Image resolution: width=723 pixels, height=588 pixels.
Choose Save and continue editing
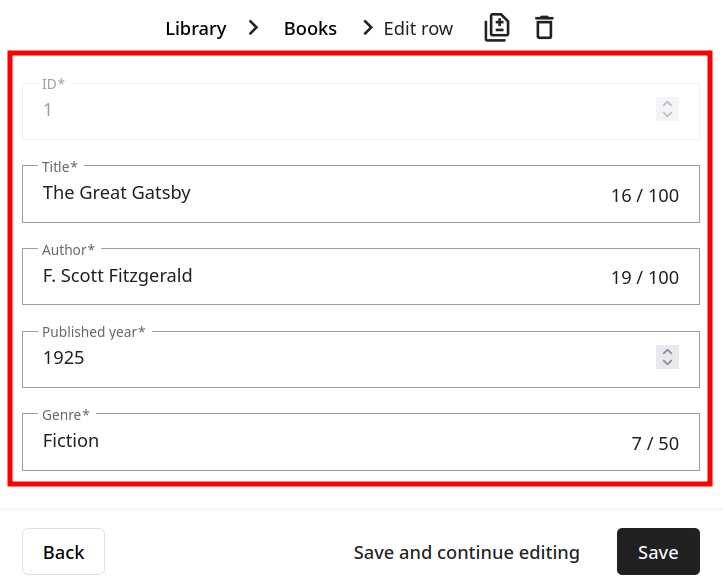(x=466, y=553)
